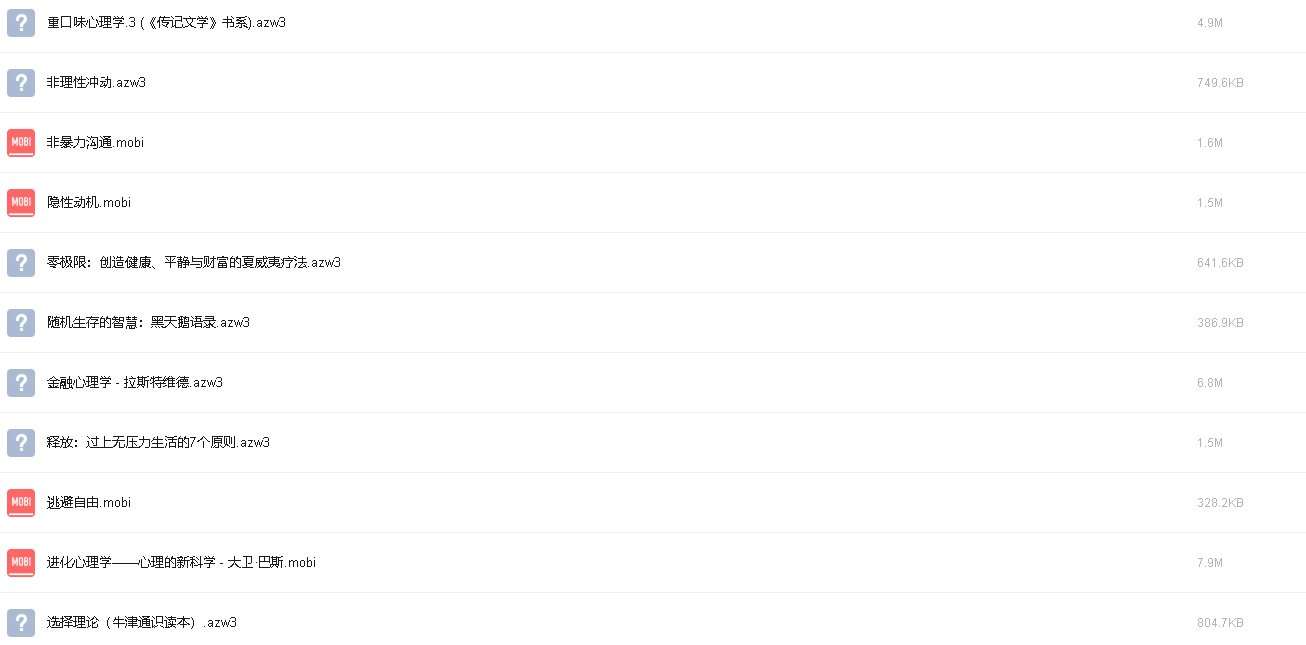Viewport: 1306px width, 645px height.
Task: Select the 逃避自由.mobi file name
Action: pyautogui.click(x=89, y=502)
